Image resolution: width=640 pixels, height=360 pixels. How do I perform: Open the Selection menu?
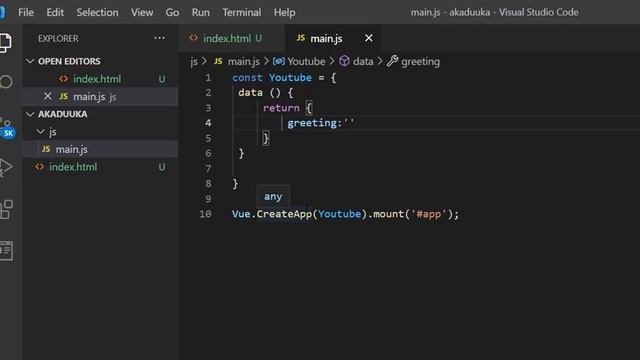[97, 12]
